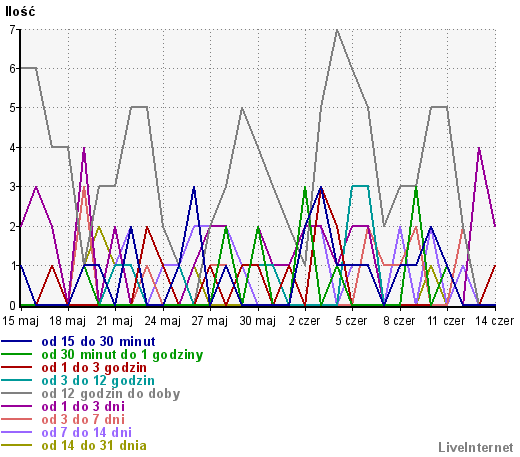Image resolution: width=520 pixels, height=457 pixels.
Task: Click the '18 maj' date label
Action: 68,321
